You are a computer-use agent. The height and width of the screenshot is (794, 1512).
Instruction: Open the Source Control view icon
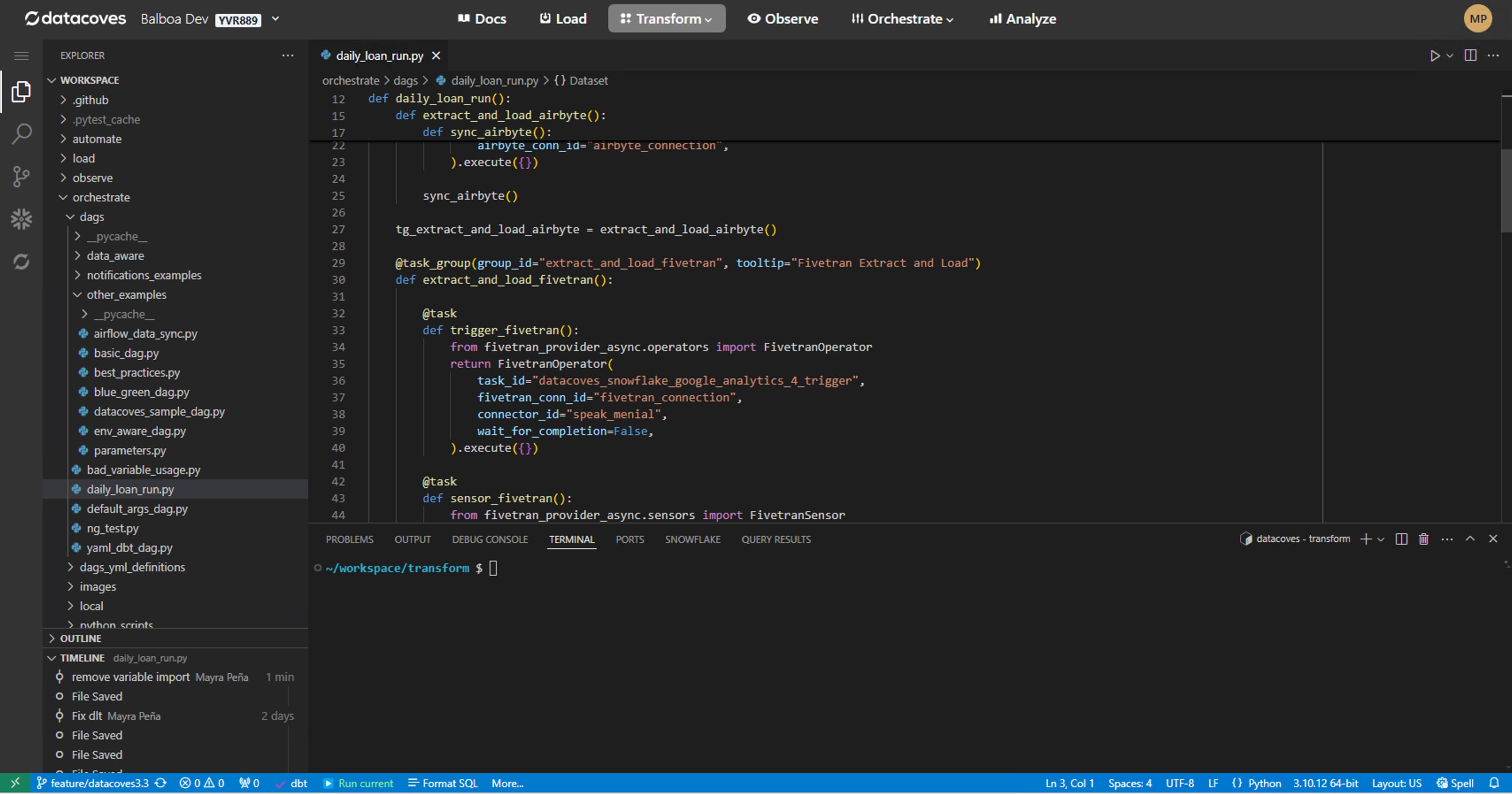(x=21, y=177)
